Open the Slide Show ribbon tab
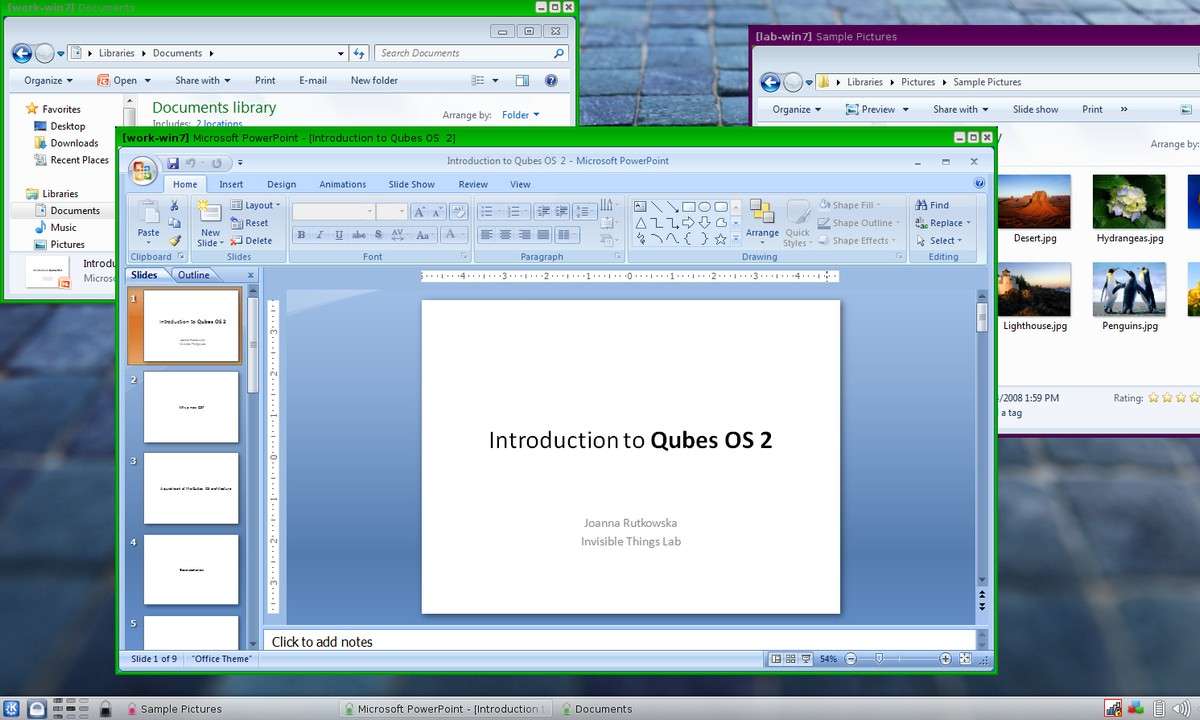The image size is (1200, 720). tap(411, 184)
